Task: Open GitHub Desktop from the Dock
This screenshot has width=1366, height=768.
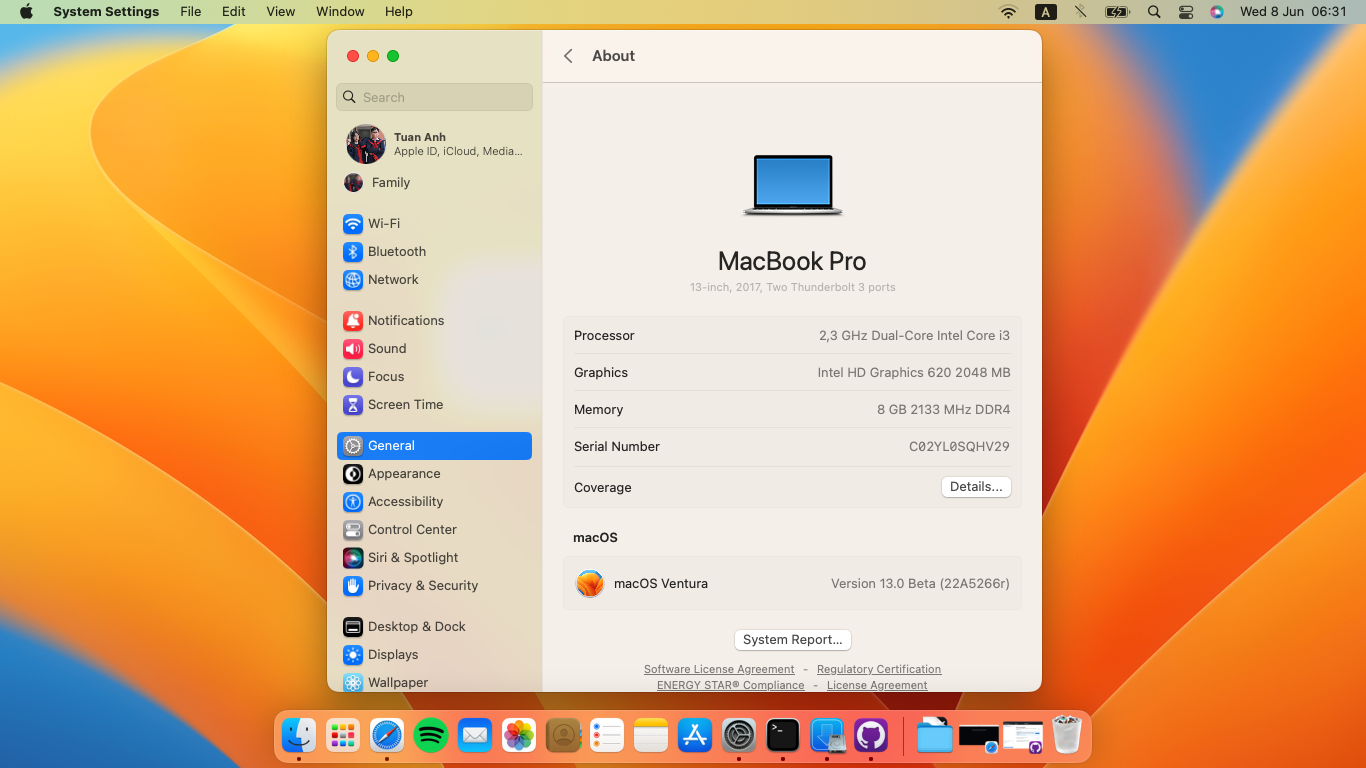Action: (871, 736)
